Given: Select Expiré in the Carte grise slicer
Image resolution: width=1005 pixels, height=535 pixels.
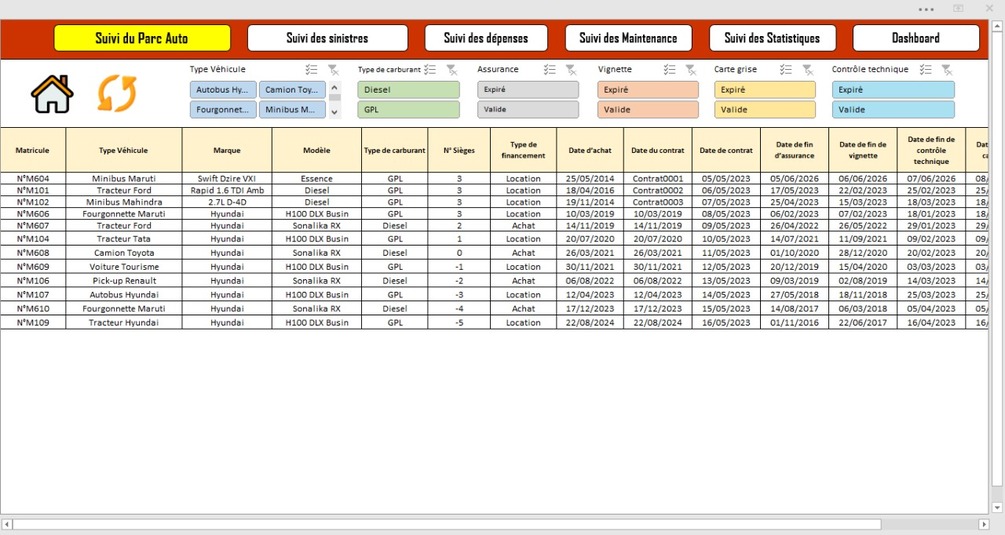Looking at the screenshot, I should coord(765,90).
